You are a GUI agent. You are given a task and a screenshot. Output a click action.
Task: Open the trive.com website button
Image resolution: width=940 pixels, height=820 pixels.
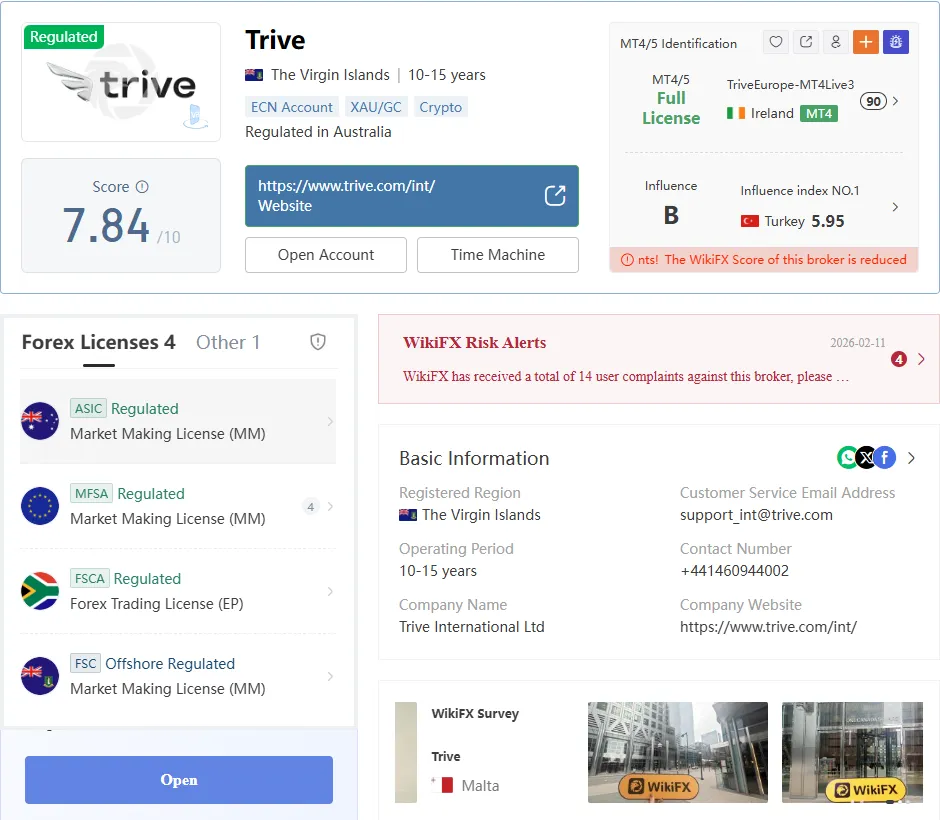[412, 196]
